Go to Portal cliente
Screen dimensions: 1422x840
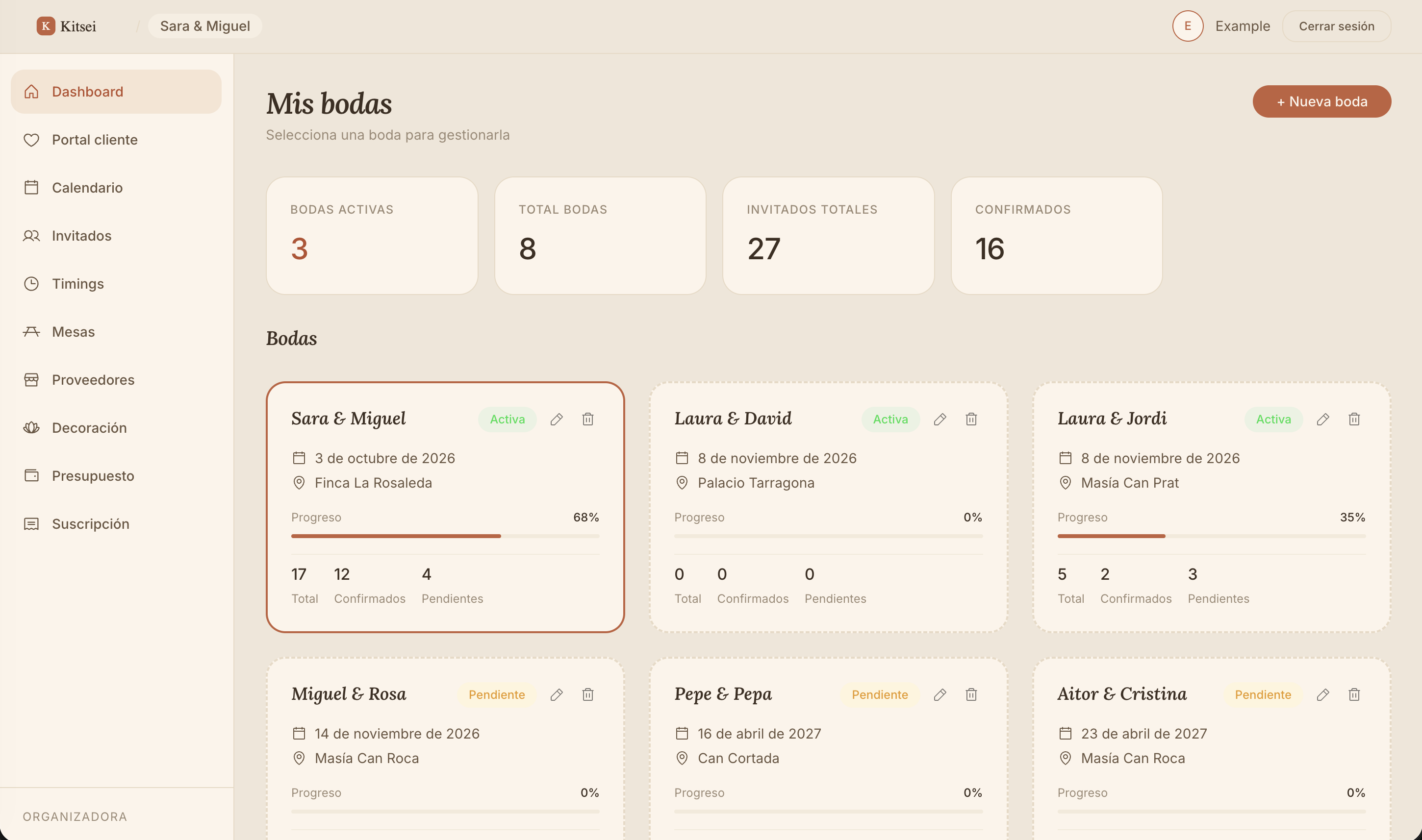[x=116, y=140]
